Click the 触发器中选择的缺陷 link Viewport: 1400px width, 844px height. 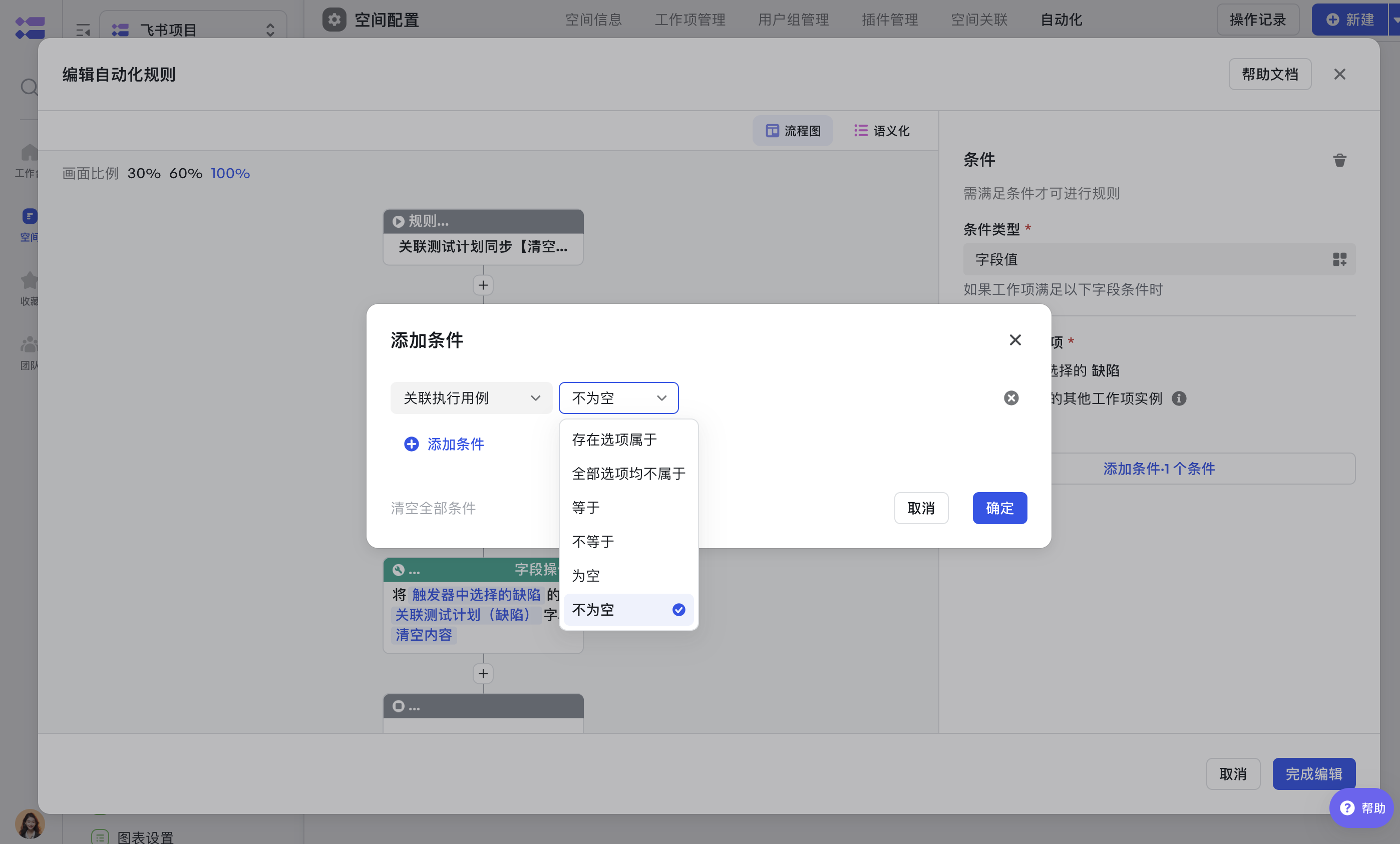(x=476, y=595)
